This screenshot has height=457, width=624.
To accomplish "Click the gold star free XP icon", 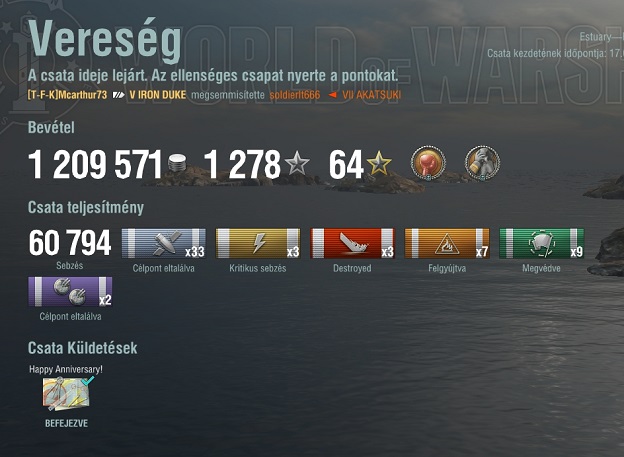I will pyautogui.click(x=379, y=164).
